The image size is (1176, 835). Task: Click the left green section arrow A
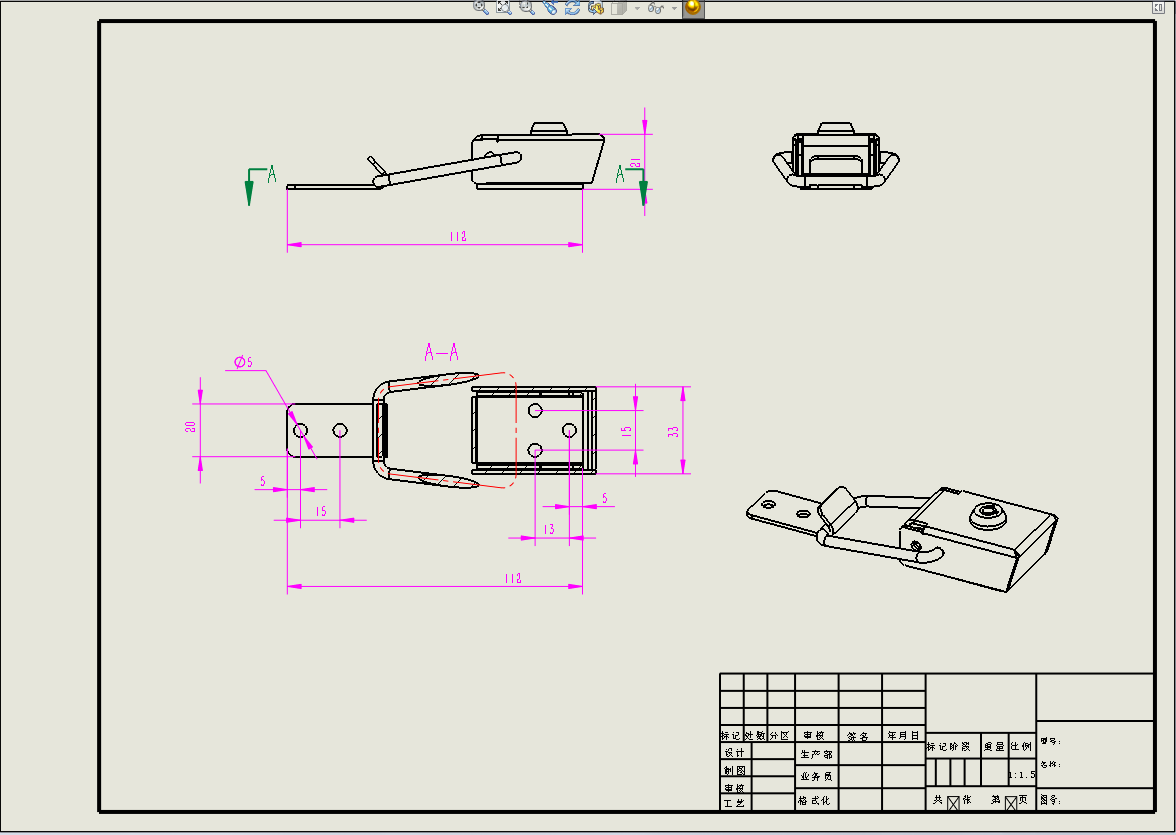tap(260, 185)
